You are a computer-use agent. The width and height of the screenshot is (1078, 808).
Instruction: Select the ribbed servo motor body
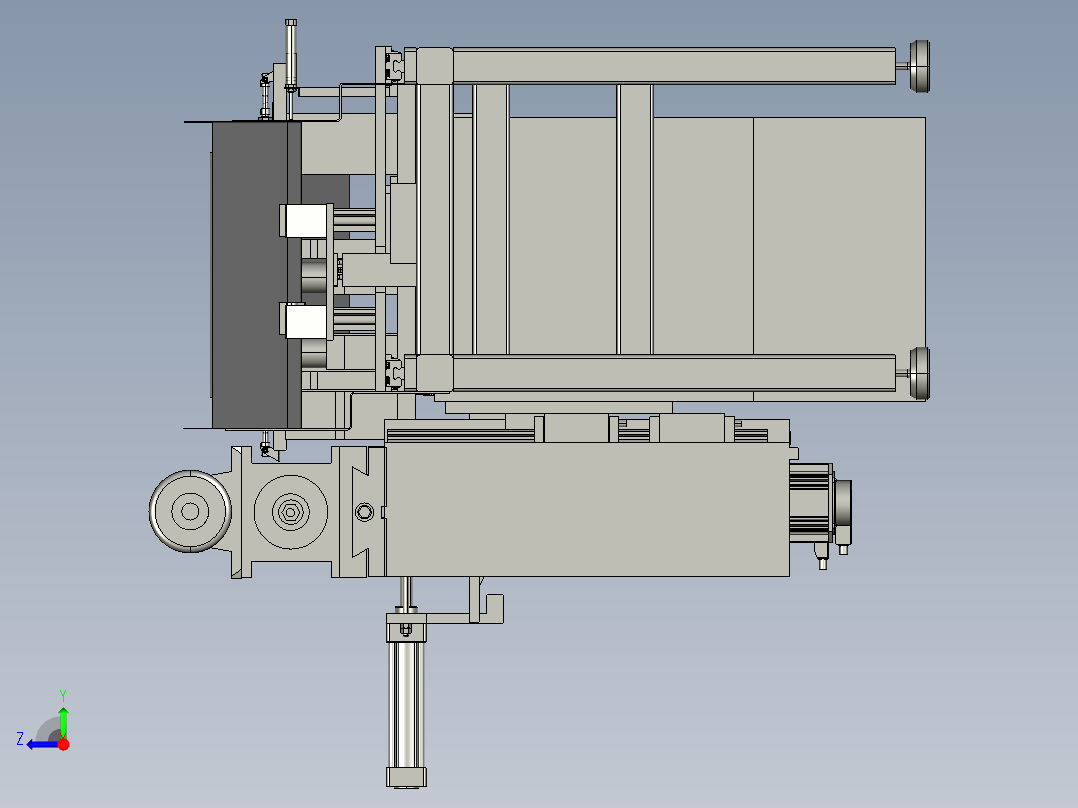click(811, 501)
